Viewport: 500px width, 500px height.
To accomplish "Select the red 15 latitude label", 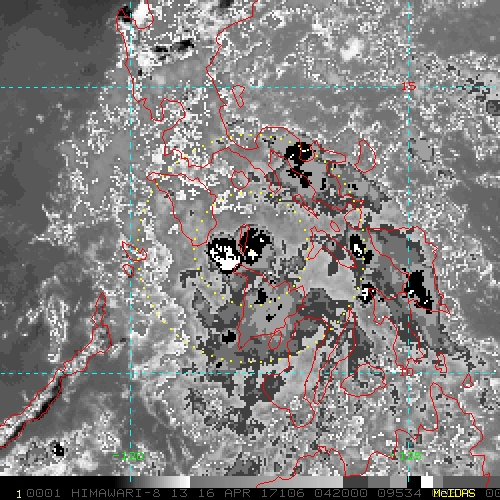I will [408, 86].
